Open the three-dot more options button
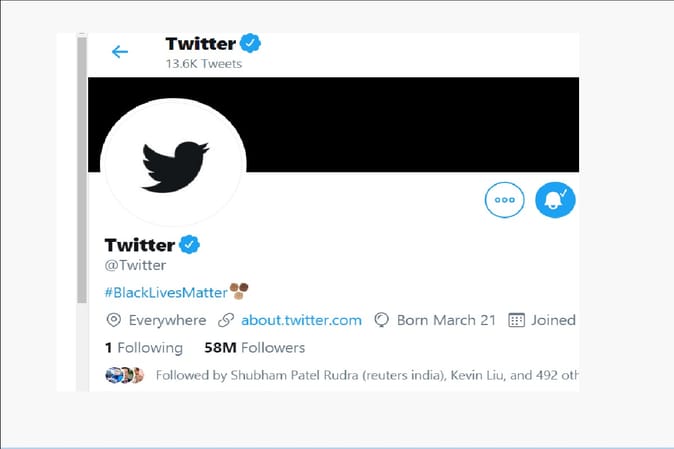Image resolution: width=674 pixels, height=449 pixels. [x=504, y=199]
